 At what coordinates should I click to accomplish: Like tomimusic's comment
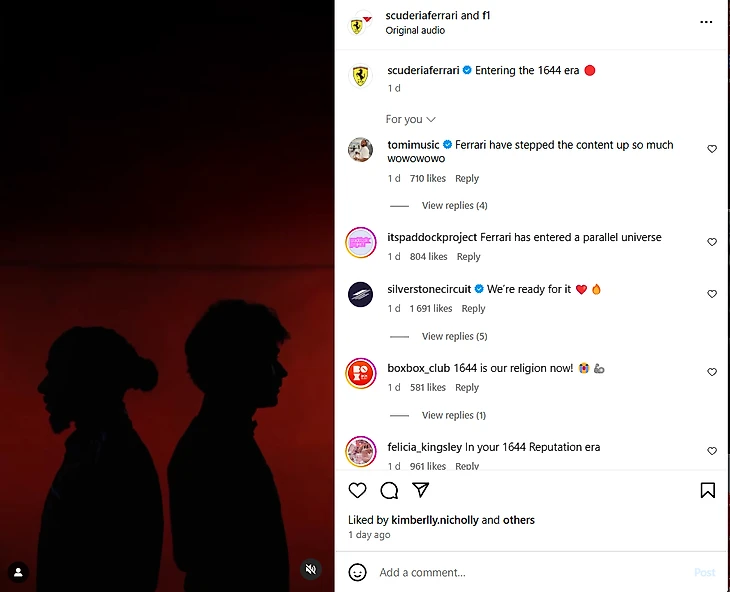pos(712,149)
